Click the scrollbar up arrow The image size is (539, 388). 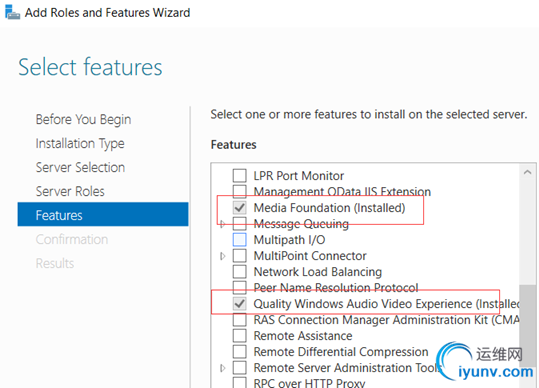(527, 173)
